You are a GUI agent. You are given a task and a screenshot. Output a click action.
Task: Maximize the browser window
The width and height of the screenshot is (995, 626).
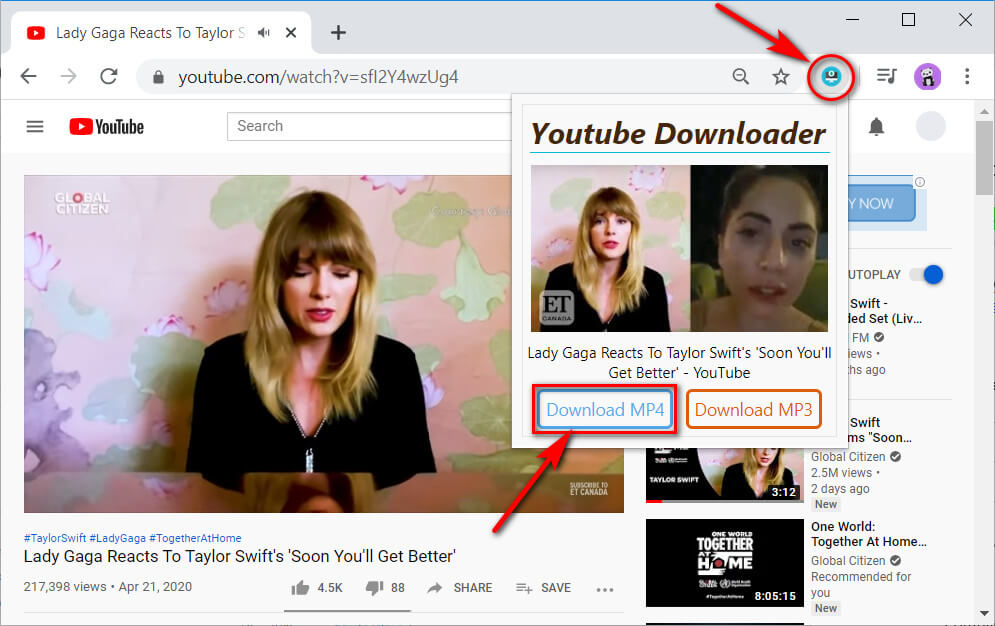point(908,20)
